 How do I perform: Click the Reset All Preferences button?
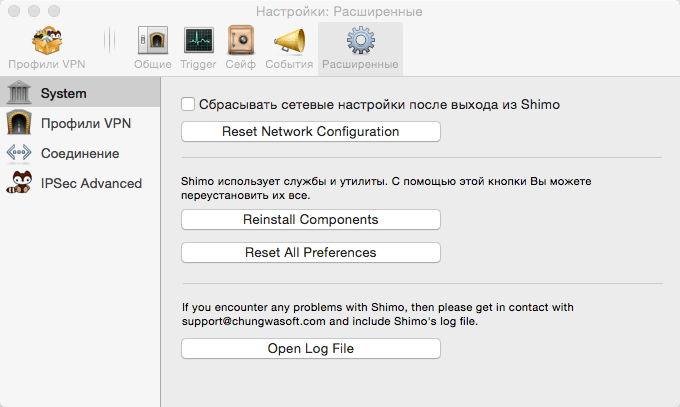coord(311,253)
